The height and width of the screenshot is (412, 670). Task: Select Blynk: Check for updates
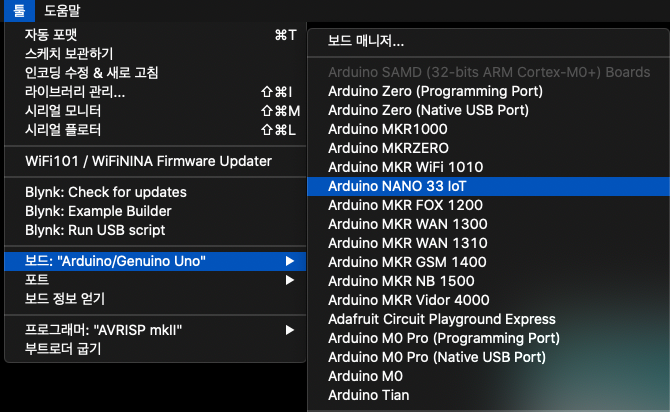(x=155, y=192)
